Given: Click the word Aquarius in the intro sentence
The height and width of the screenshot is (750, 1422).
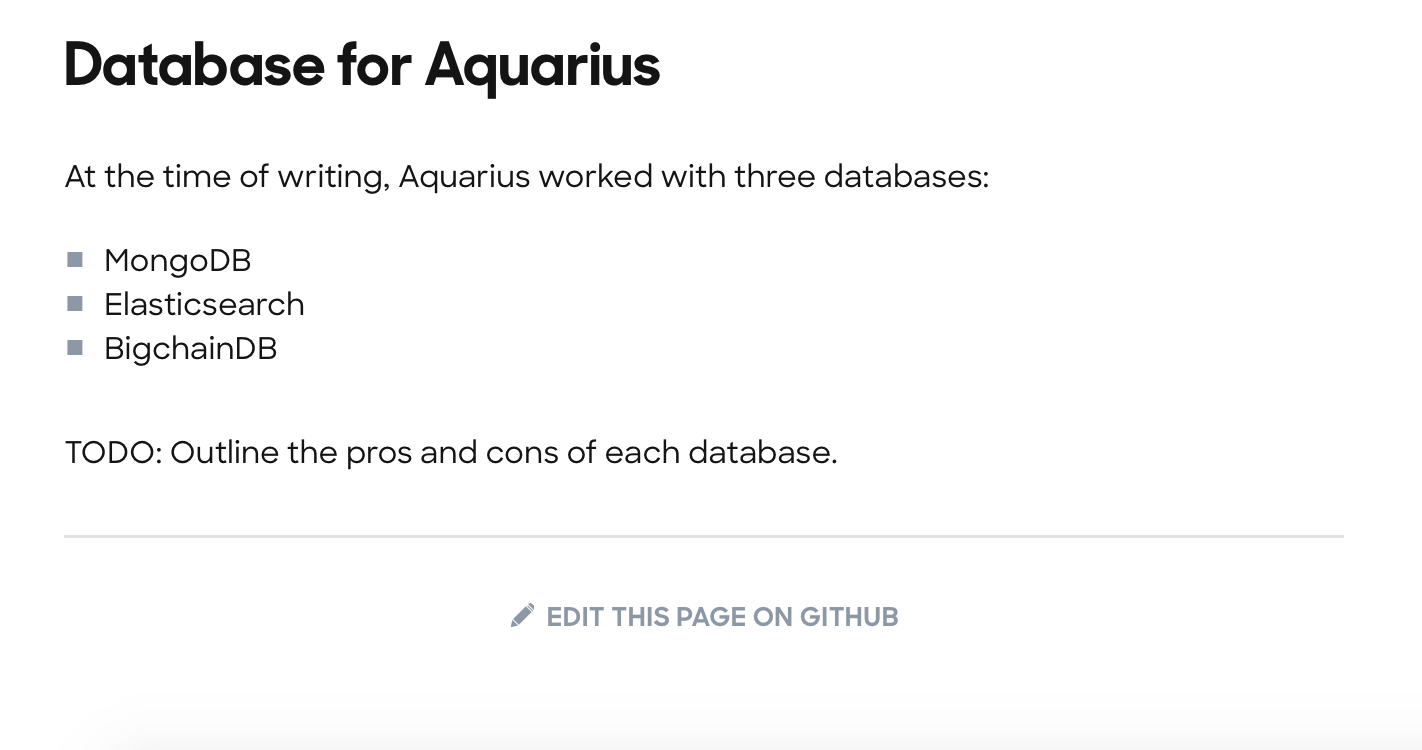Looking at the screenshot, I should click(464, 177).
